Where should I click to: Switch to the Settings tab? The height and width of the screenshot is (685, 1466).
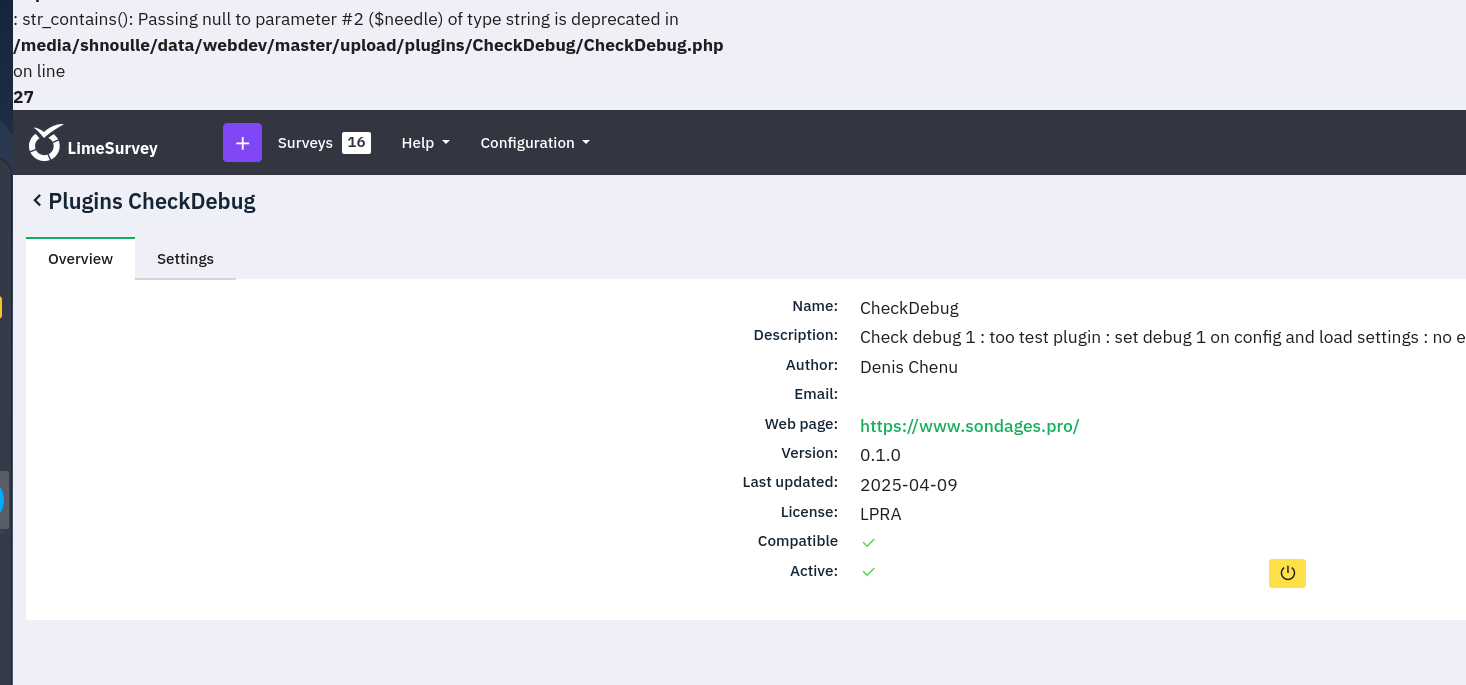coord(185,259)
